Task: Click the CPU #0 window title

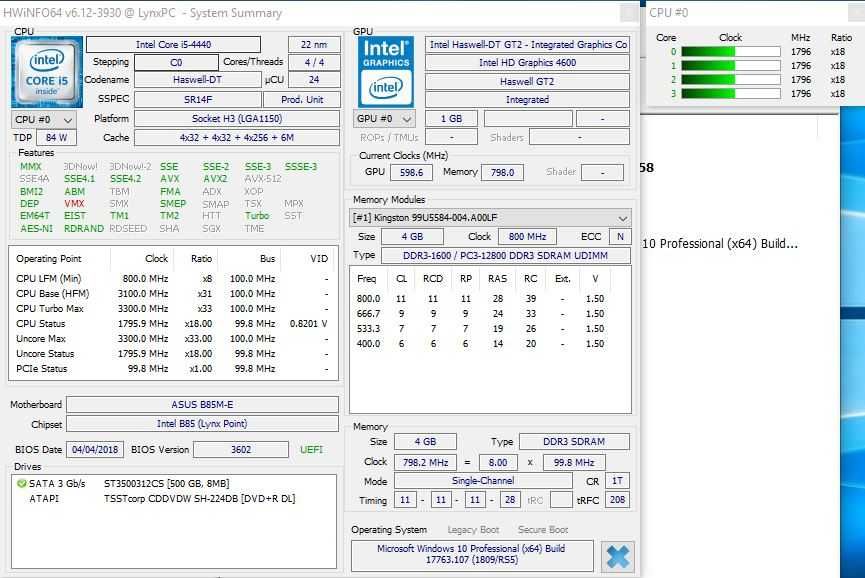Action: click(669, 13)
